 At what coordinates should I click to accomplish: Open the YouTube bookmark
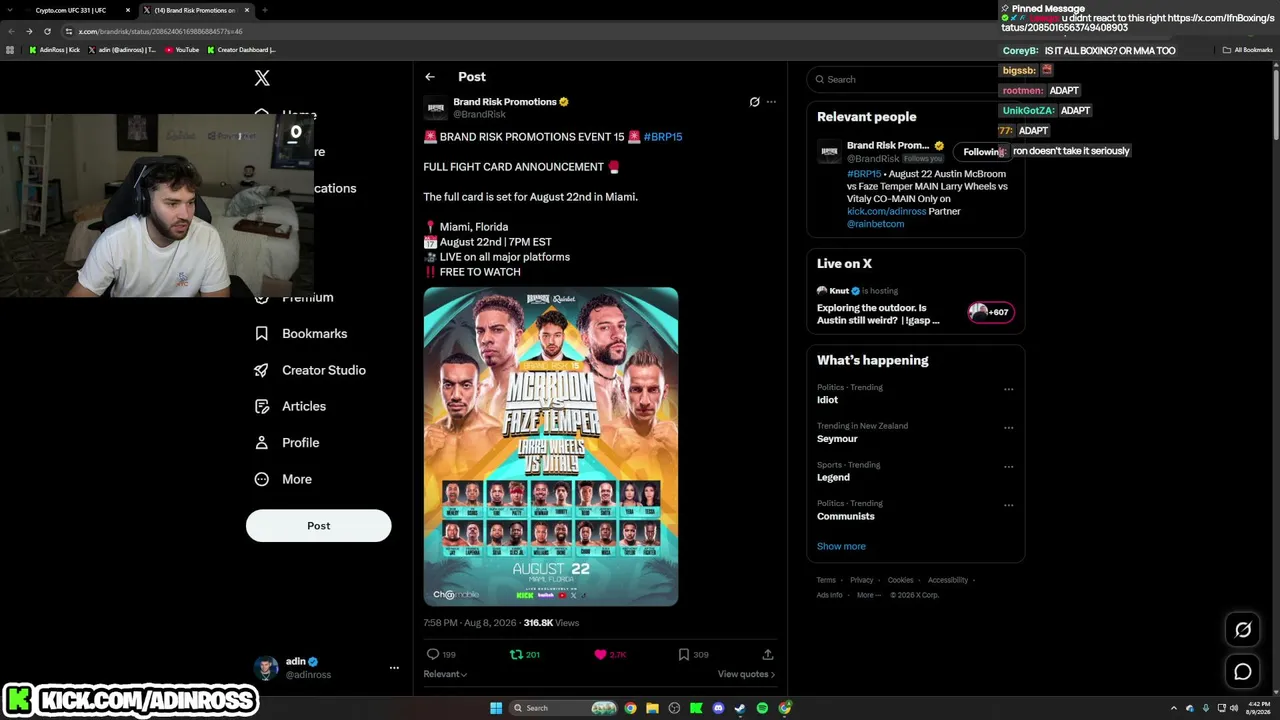pyautogui.click(x=182, y=49)
